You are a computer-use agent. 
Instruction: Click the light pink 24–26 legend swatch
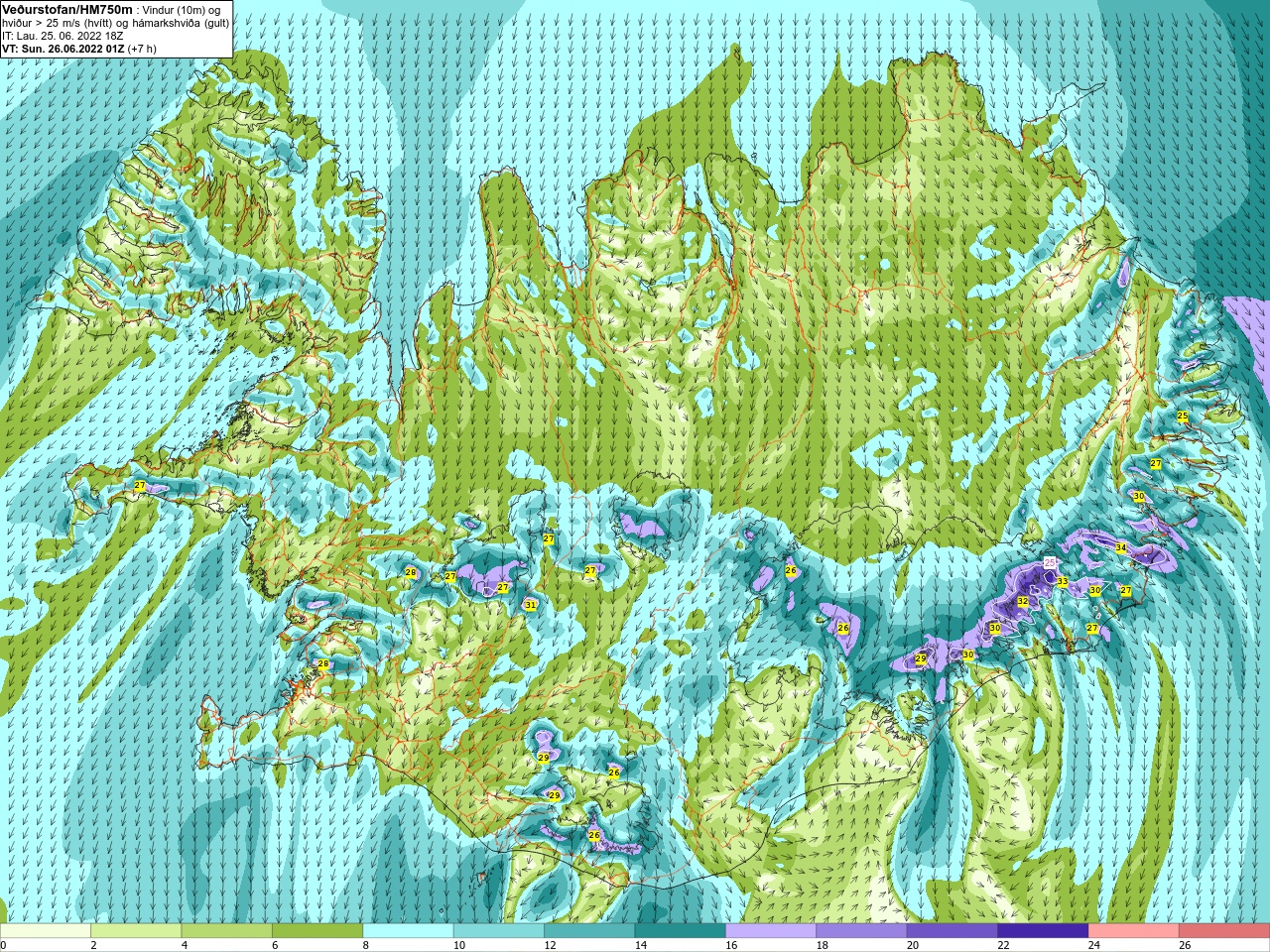[1135, 931]
